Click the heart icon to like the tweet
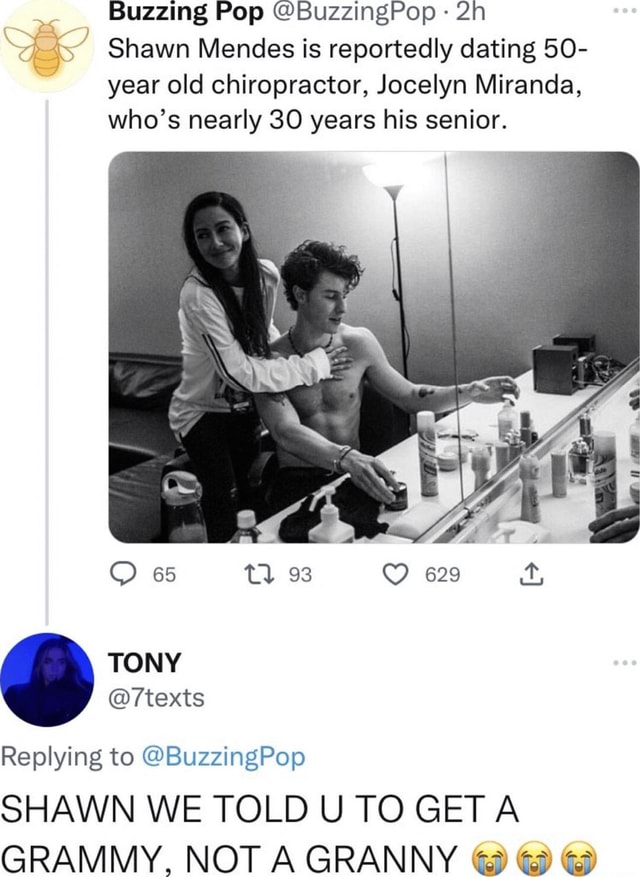Screen dimensions: 640x877 [395, 574]
